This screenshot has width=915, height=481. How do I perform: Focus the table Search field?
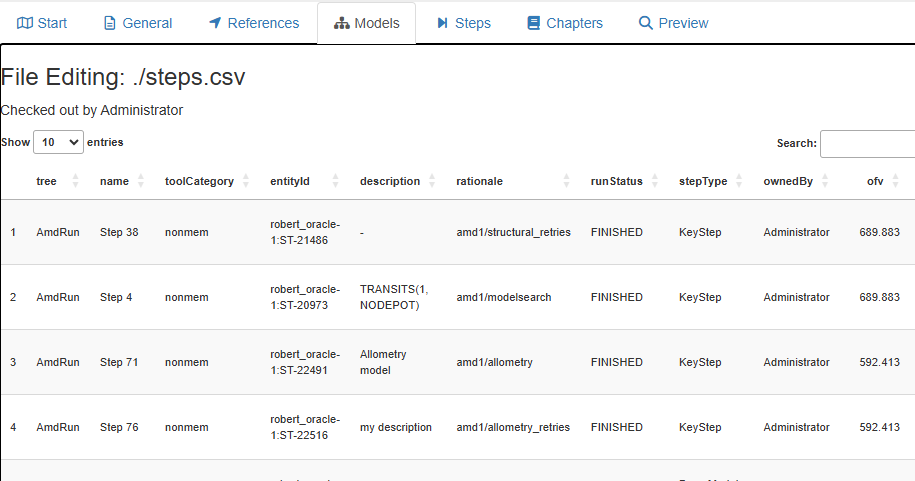coord(867,144)
